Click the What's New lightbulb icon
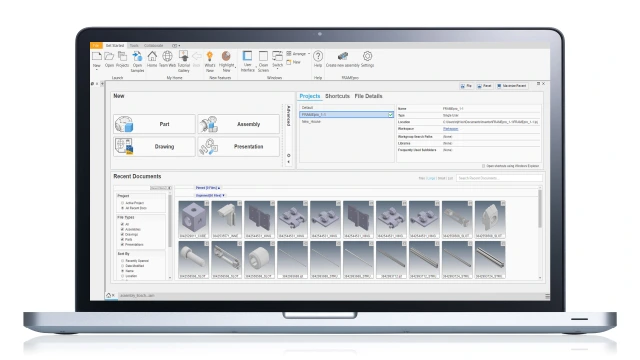Viewport: 640px width, 360px height. point(209,56)
